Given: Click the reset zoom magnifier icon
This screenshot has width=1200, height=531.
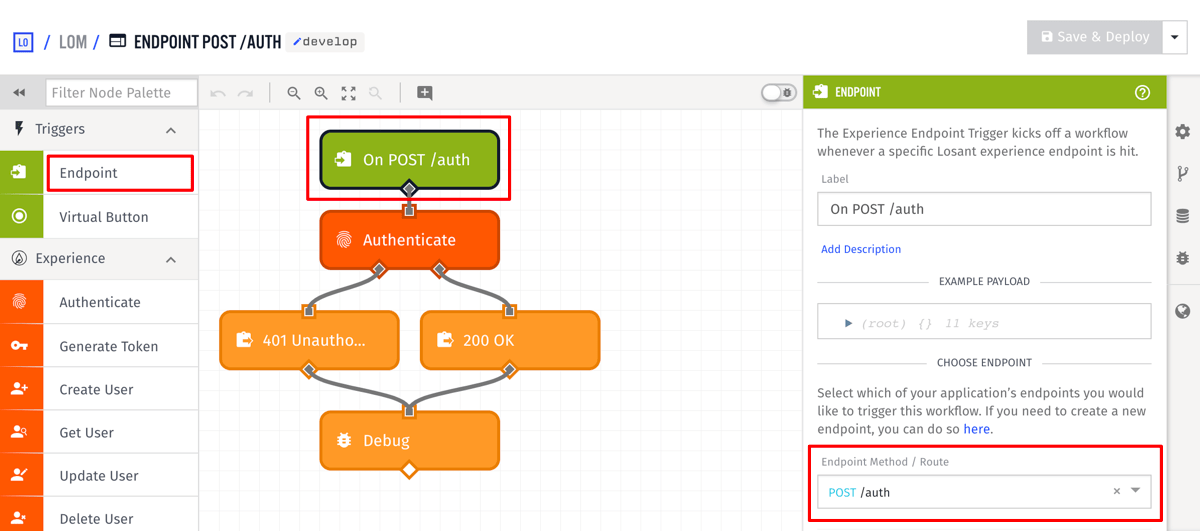Looking at the screenshot, I should coord(376,93).
